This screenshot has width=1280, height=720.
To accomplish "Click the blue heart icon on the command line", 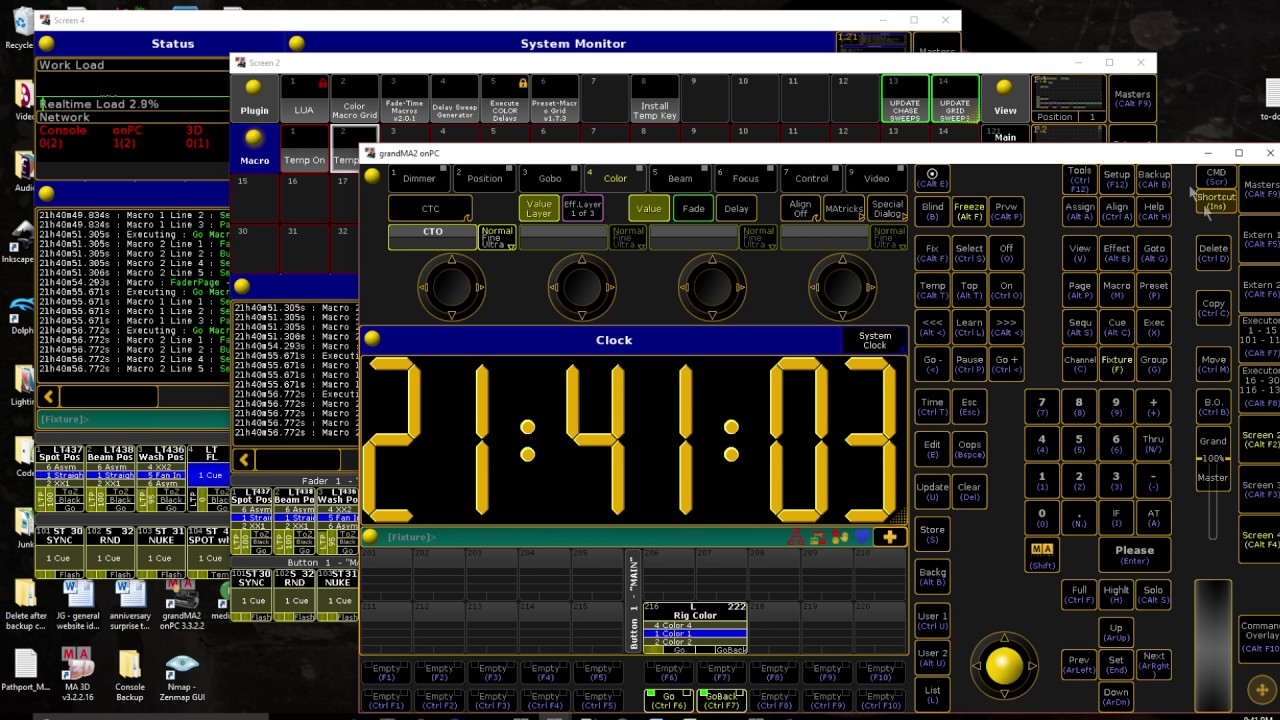I will [862, 537].
